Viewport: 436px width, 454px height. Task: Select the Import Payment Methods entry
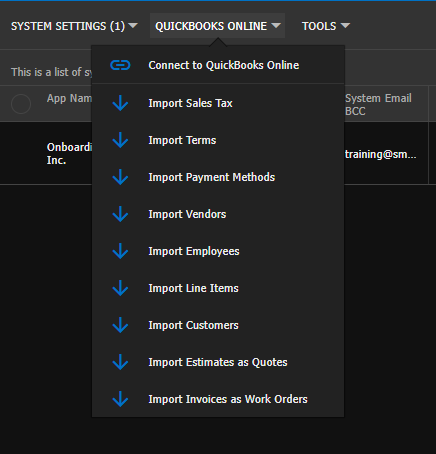[x=218, y=177]
